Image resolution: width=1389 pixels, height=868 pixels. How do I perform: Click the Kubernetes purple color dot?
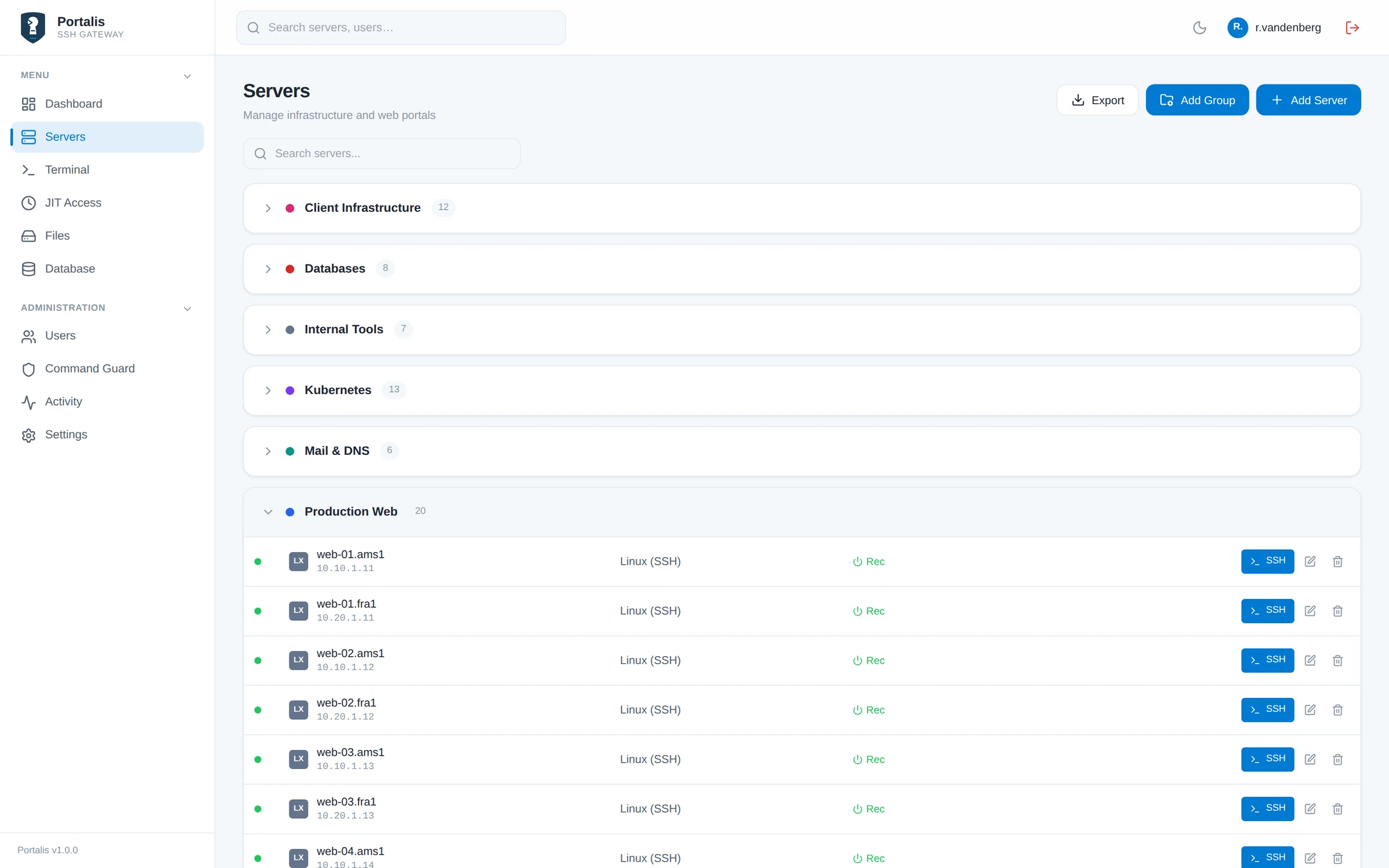(x=290, y=391)
